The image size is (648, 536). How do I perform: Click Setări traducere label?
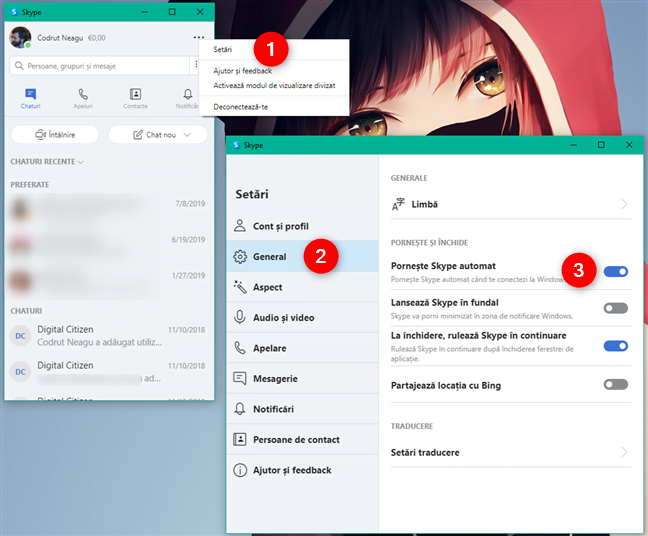coord(425,453)
